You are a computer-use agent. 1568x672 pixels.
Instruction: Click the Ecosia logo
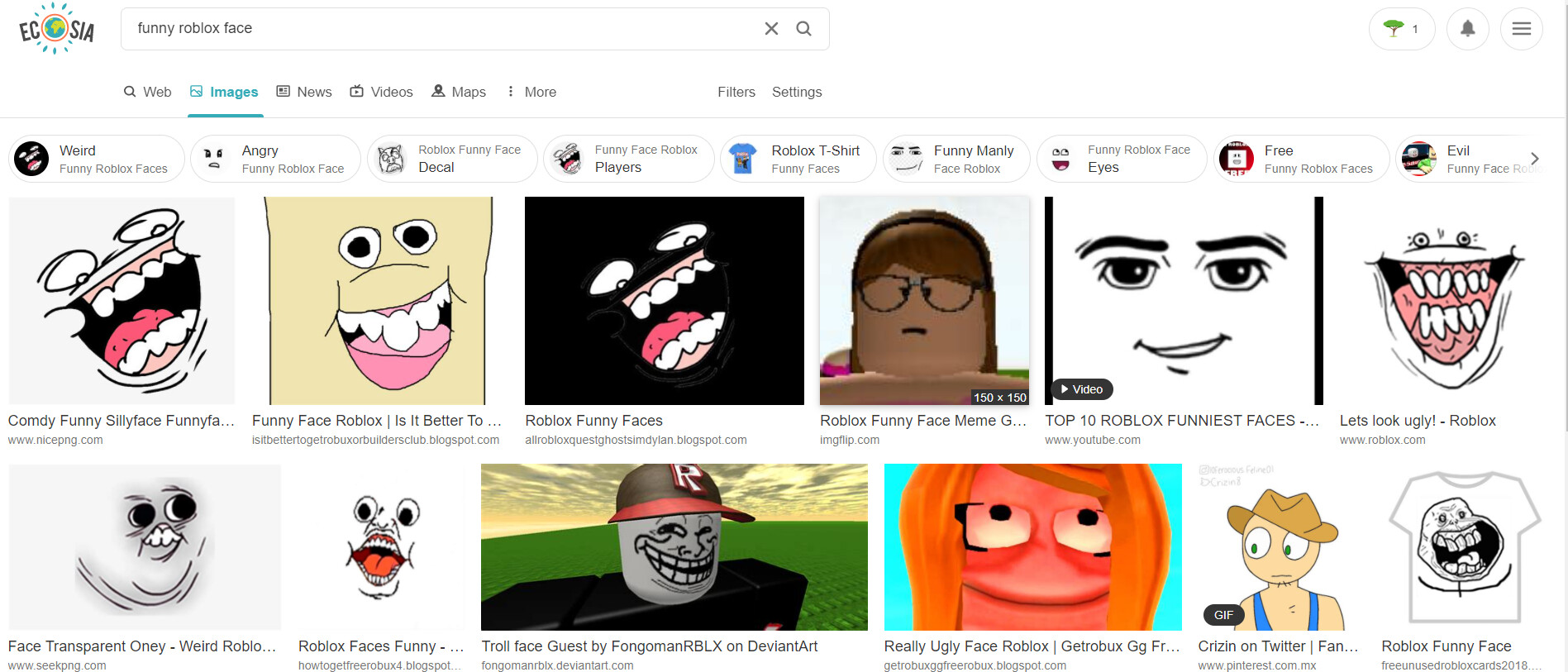click(x=56, y=29)
